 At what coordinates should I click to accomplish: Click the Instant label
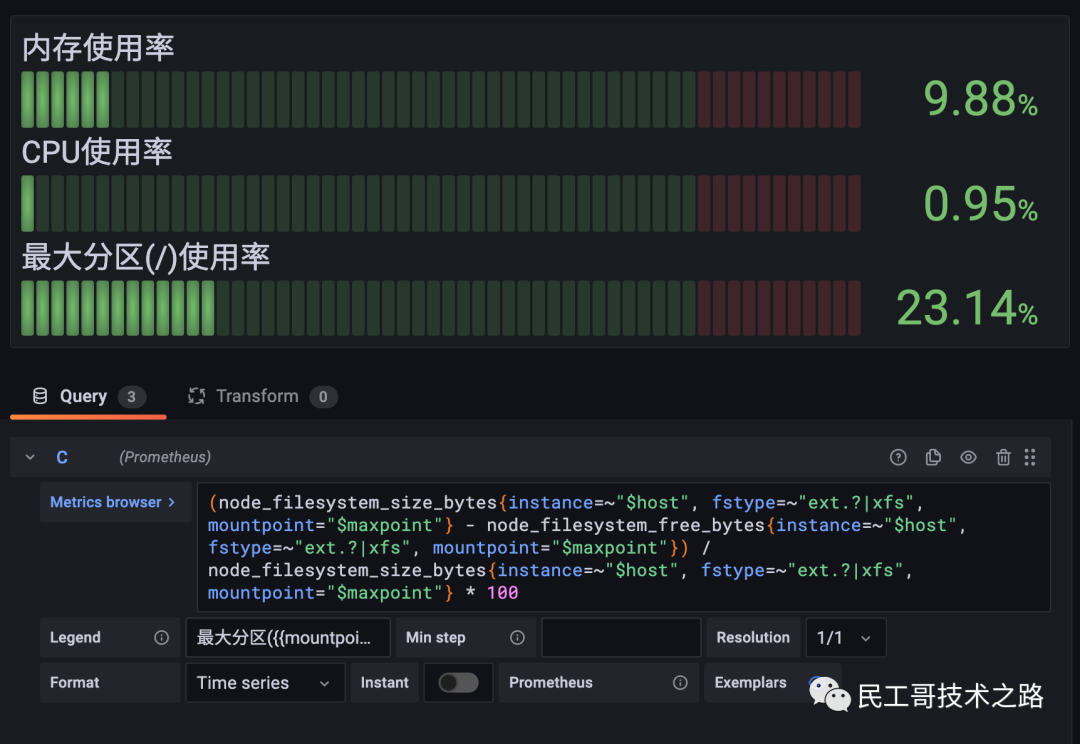pos(384,683)
